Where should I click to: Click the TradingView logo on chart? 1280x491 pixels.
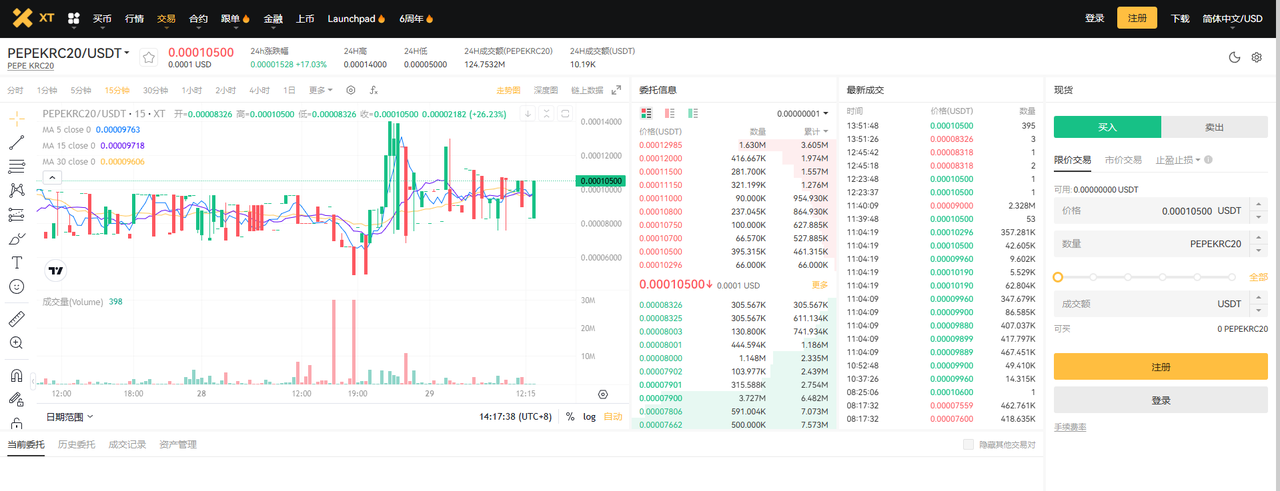(55, 270)
